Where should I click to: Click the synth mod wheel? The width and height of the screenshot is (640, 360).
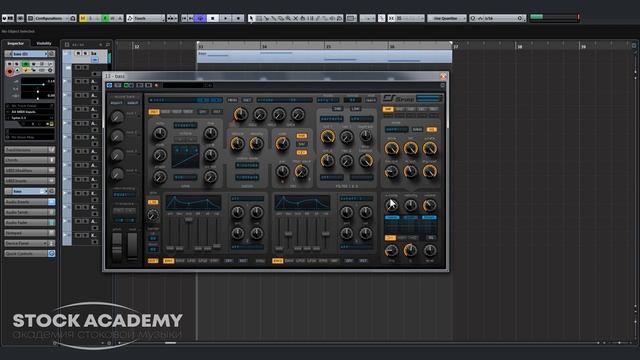pos(132,245)
